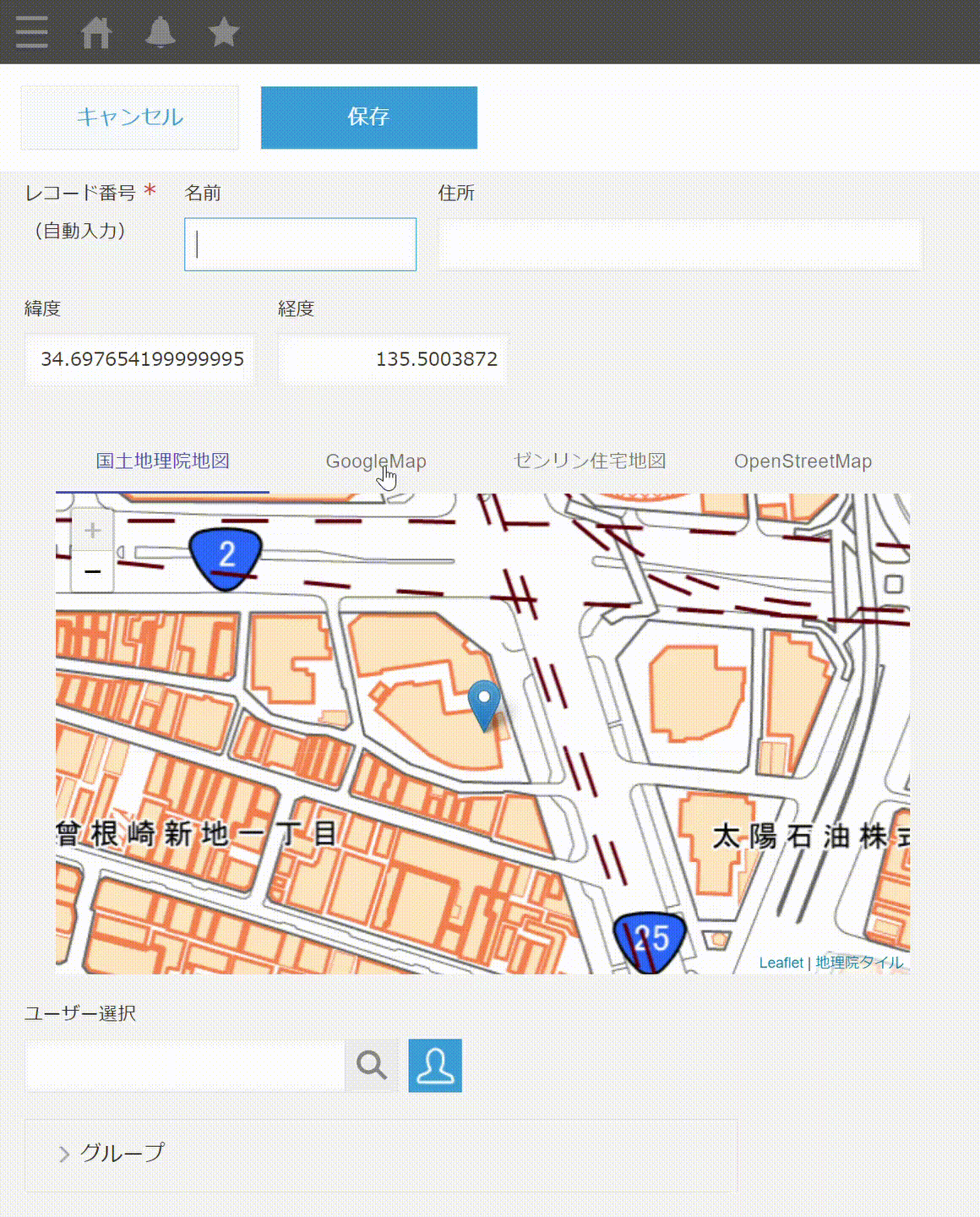The height and width of the screenshot is (1217, 980).
Task: Switch to 国土地理院地図 tab
Action: 162,461
